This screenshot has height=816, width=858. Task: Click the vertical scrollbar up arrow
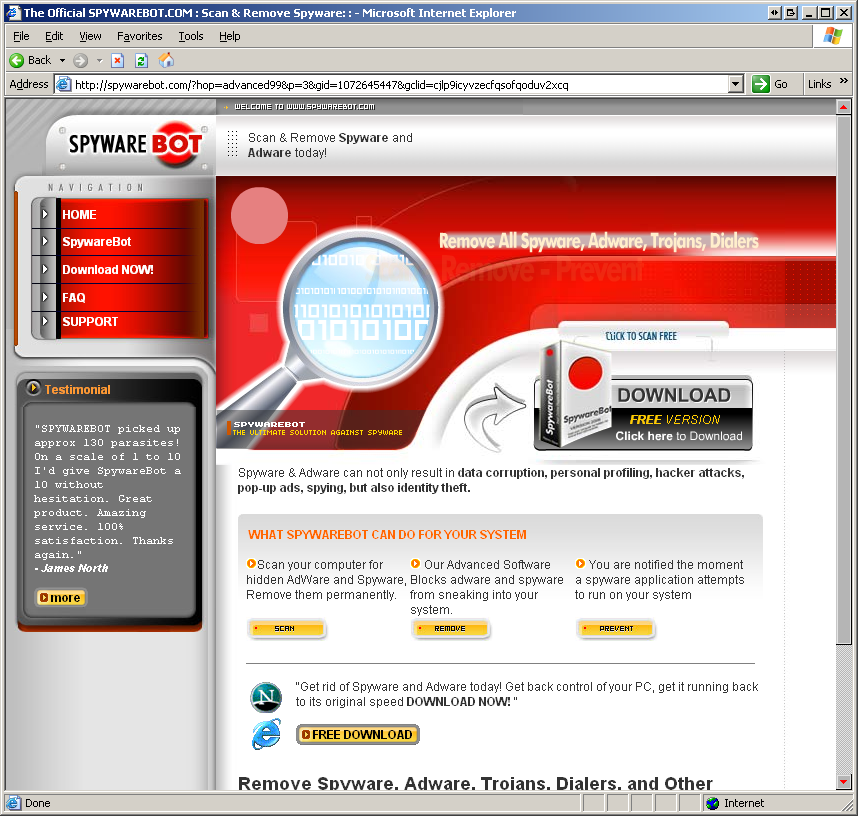pos(843,107)
